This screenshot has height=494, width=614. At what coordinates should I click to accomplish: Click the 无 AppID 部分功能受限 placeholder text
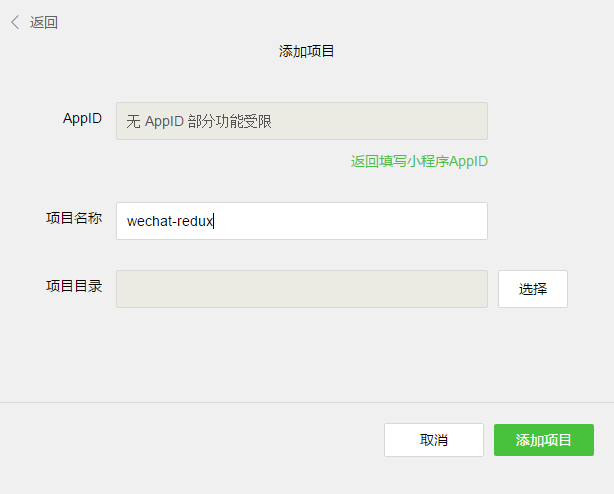click(x=199, y=121)
